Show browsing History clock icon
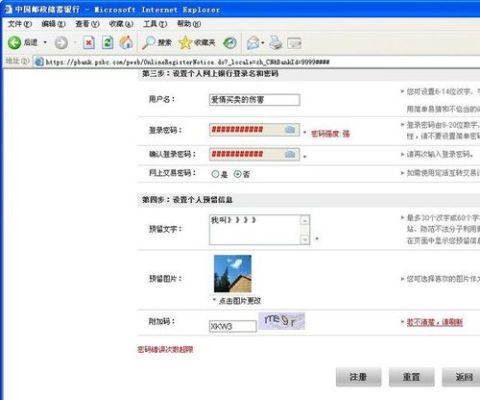This screenshot has width=480, height=400. (230, 43)
